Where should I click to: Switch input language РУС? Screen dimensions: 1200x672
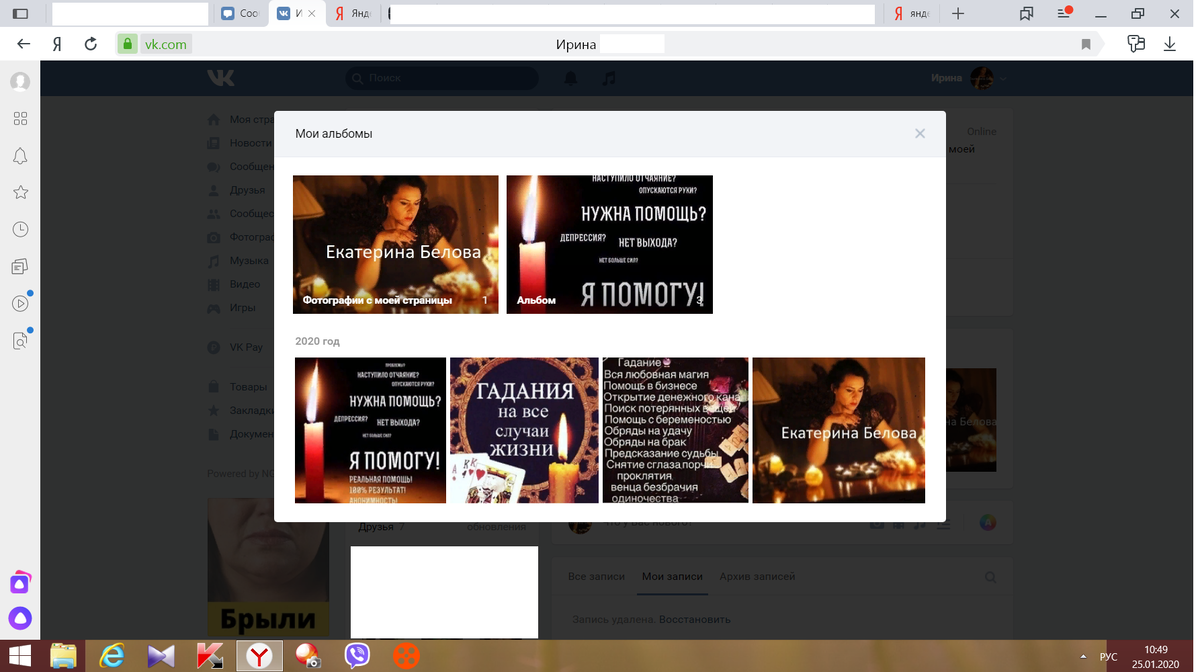1108,657
